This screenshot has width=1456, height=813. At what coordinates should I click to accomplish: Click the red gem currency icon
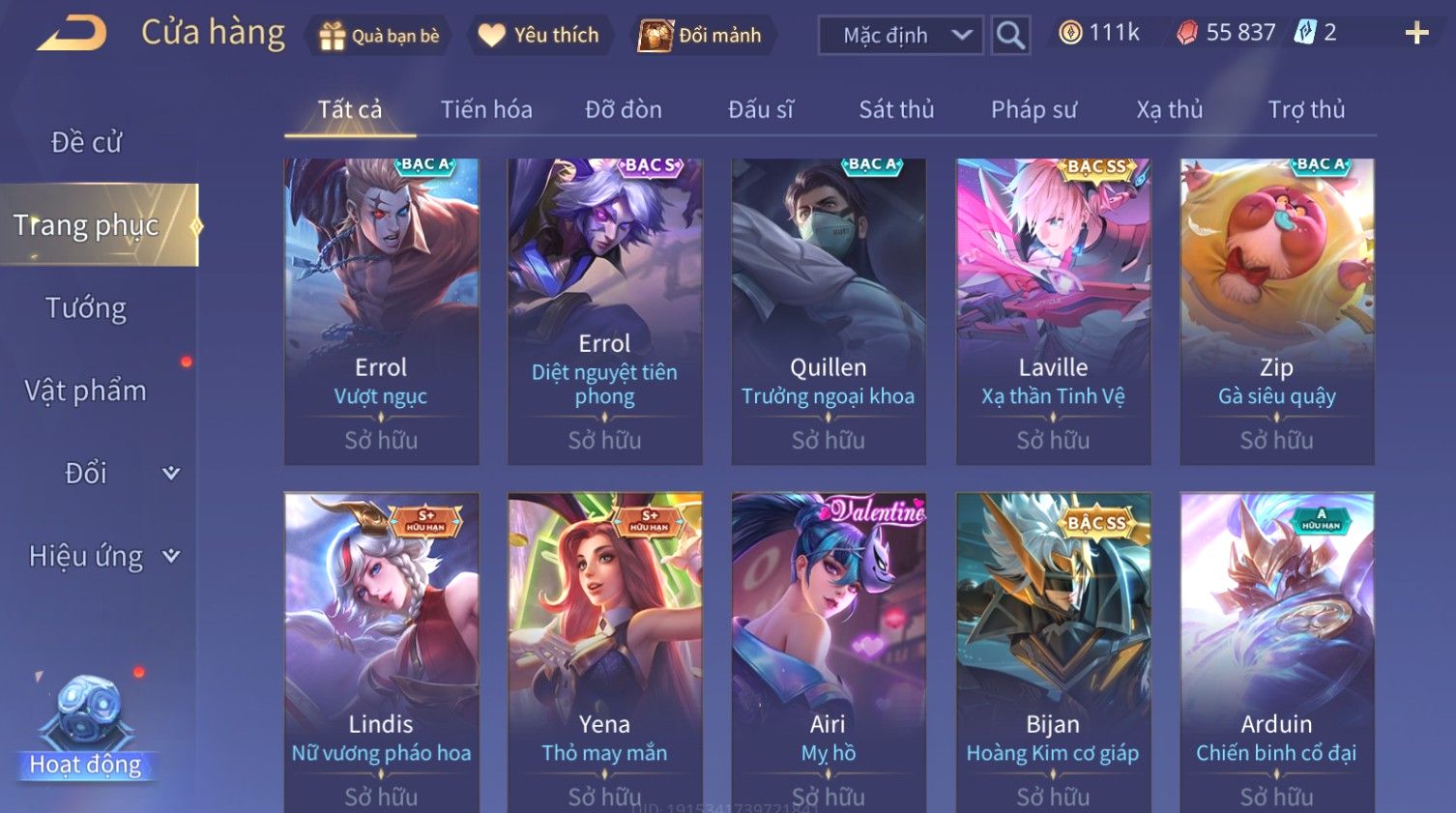pos(1187,33)
